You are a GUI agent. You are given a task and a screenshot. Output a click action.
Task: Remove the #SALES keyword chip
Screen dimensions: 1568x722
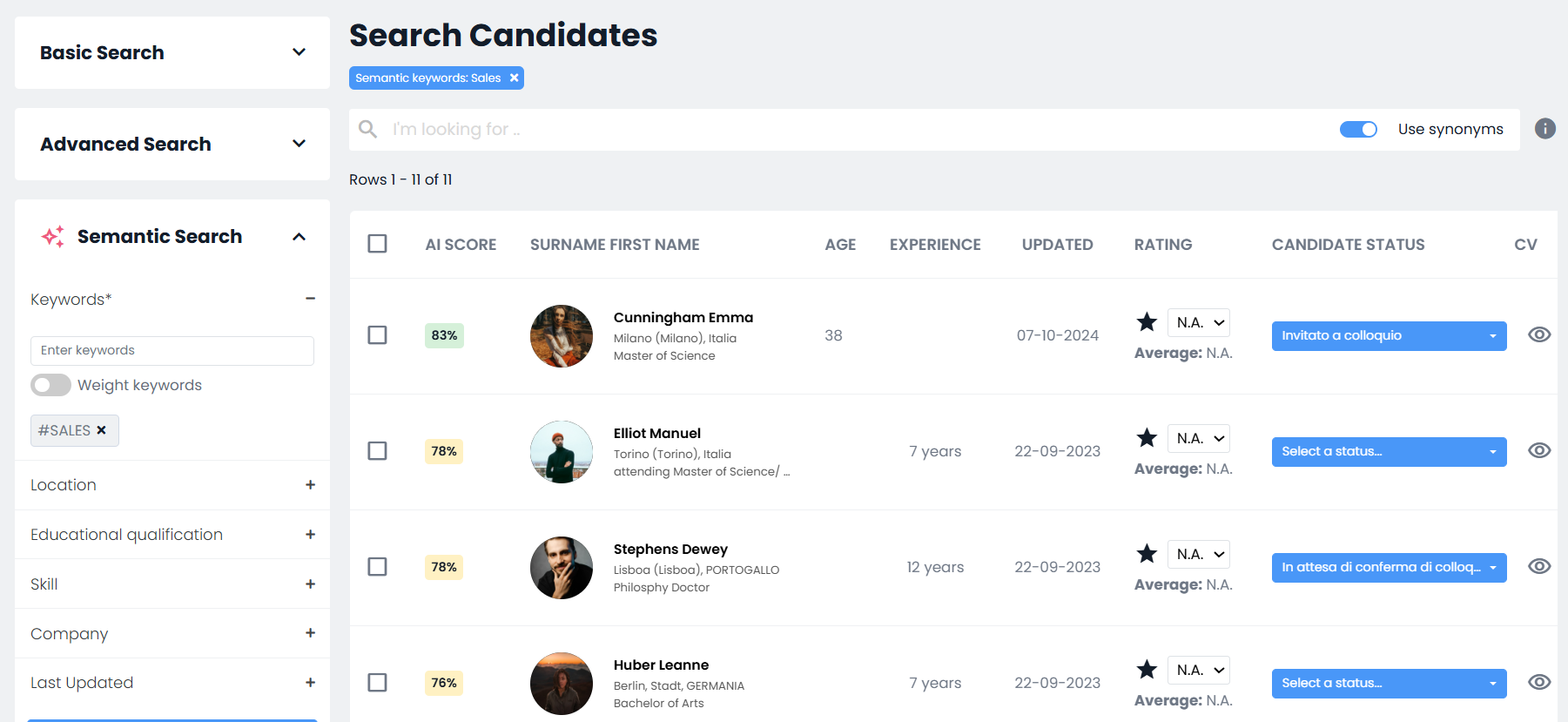point(101,430)
